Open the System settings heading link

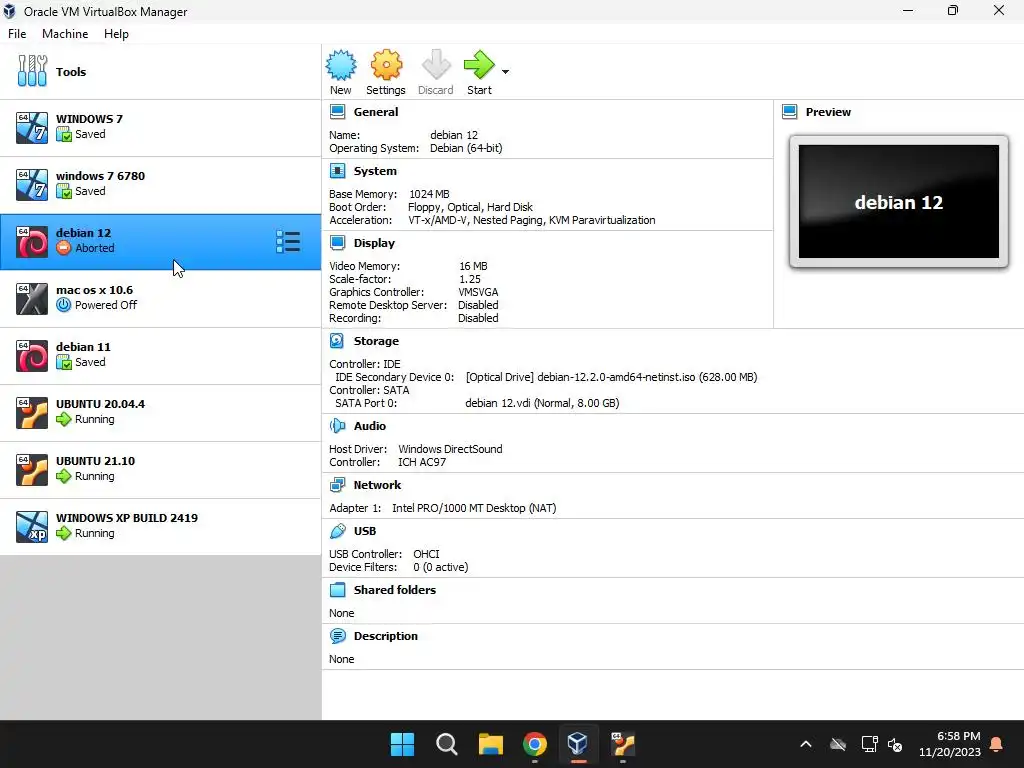tap(375, 171)
